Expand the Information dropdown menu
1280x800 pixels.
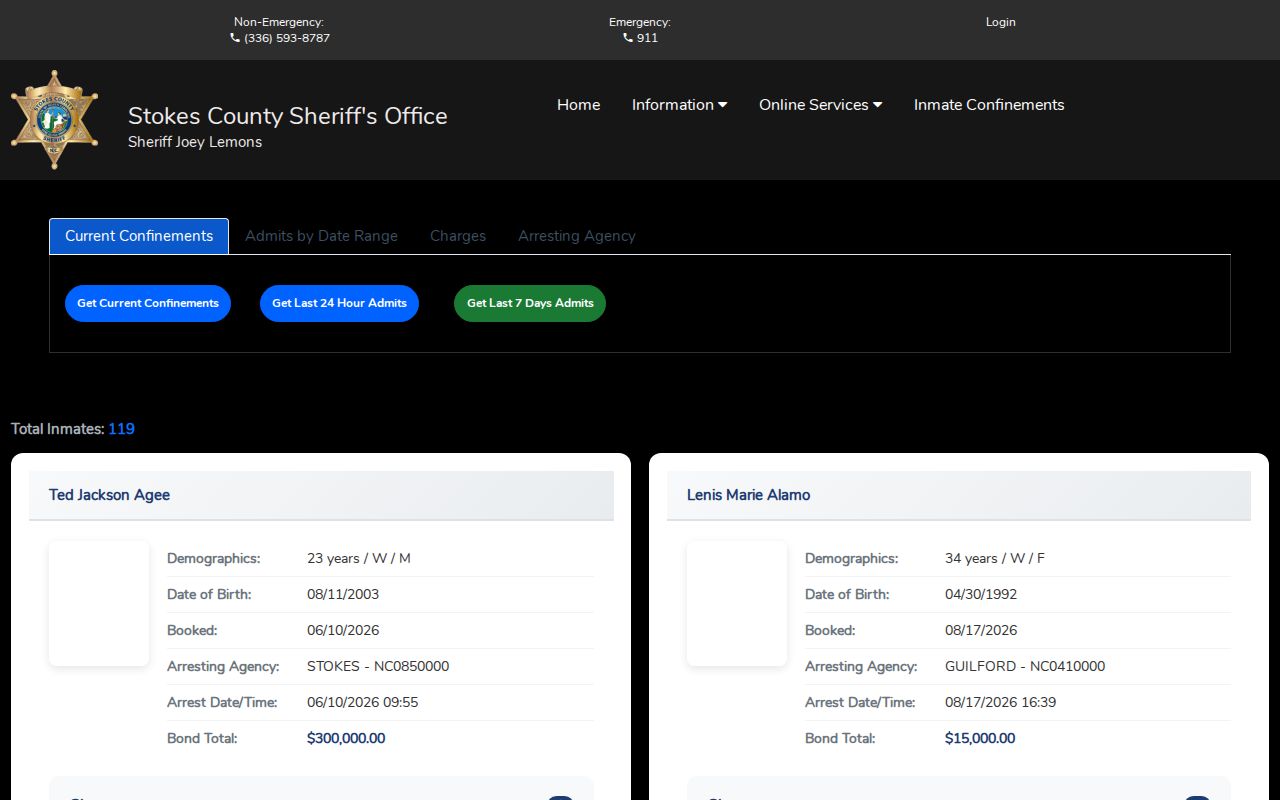point(679,105)
